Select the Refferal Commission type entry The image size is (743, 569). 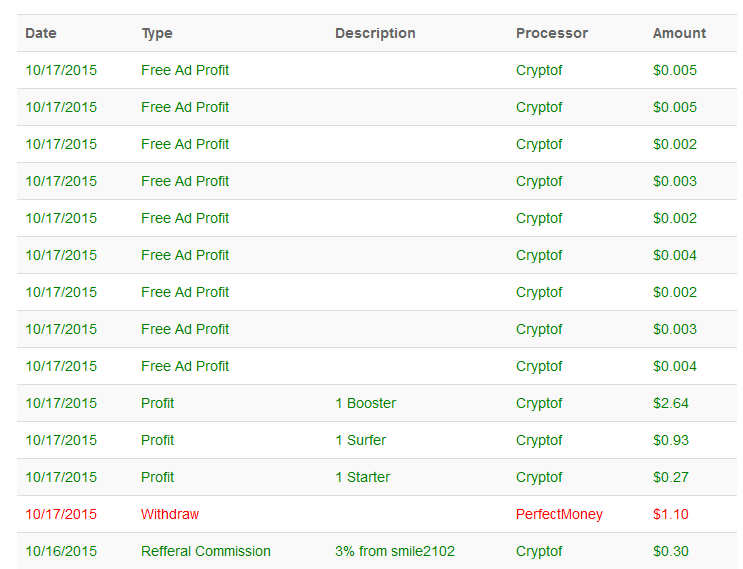tap(206, 551)
